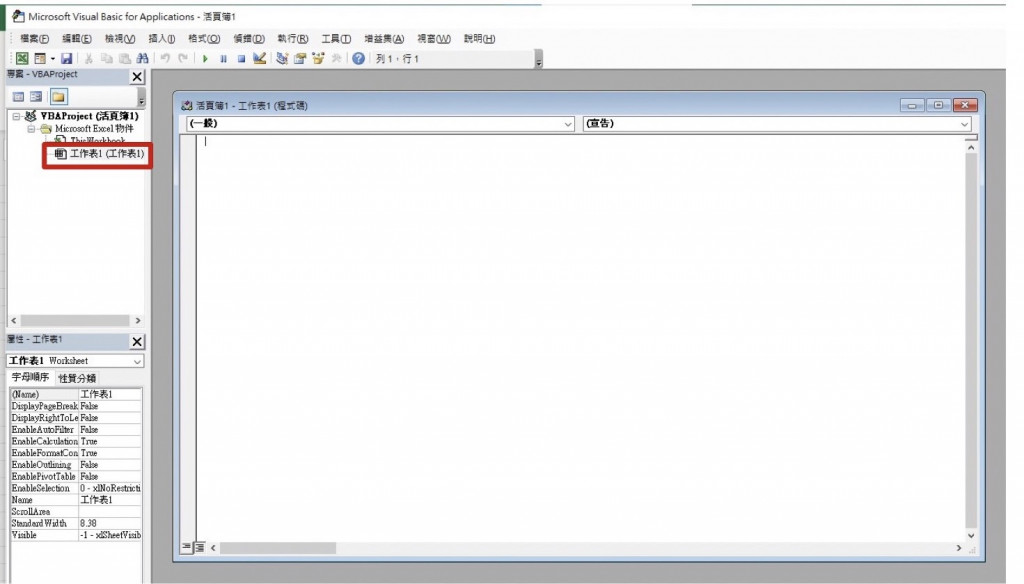Open Find with the binoculars icon
1024x584 pixels.
pos(142,59)
